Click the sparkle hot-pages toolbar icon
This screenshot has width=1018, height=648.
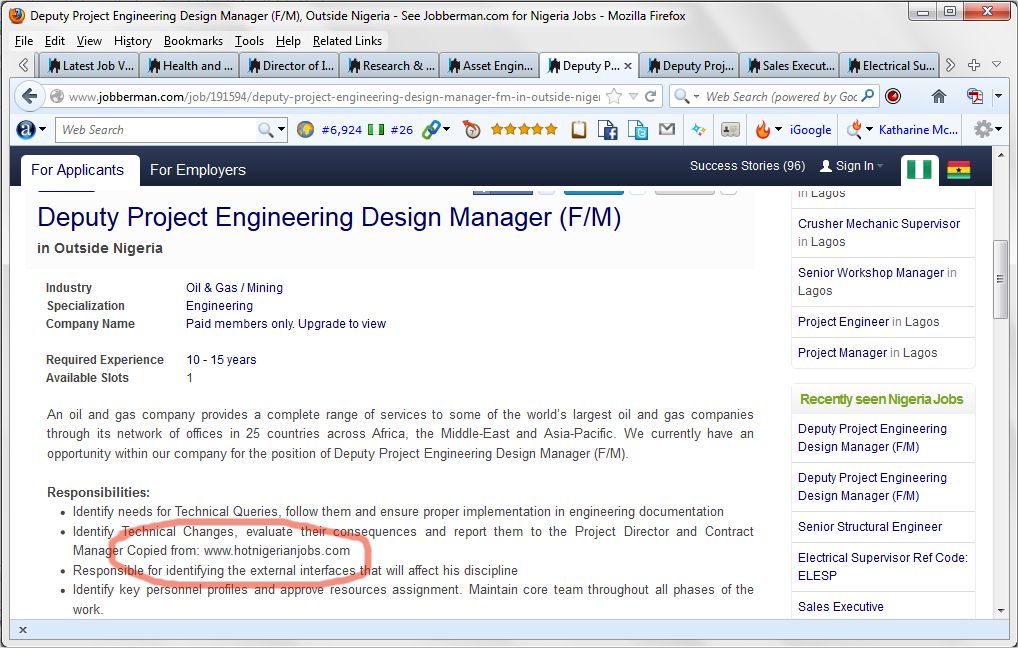699,130
